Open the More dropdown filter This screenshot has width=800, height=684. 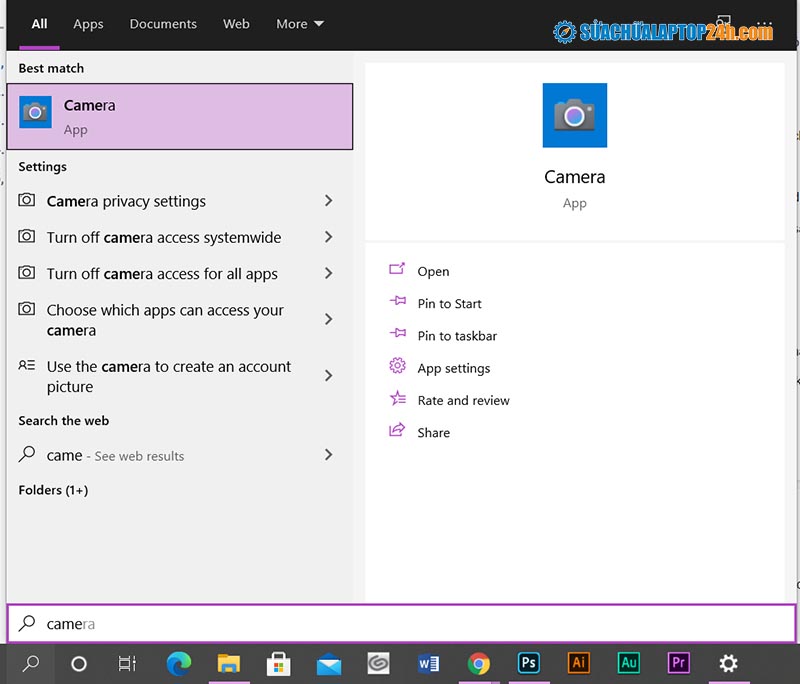point(300,24)
